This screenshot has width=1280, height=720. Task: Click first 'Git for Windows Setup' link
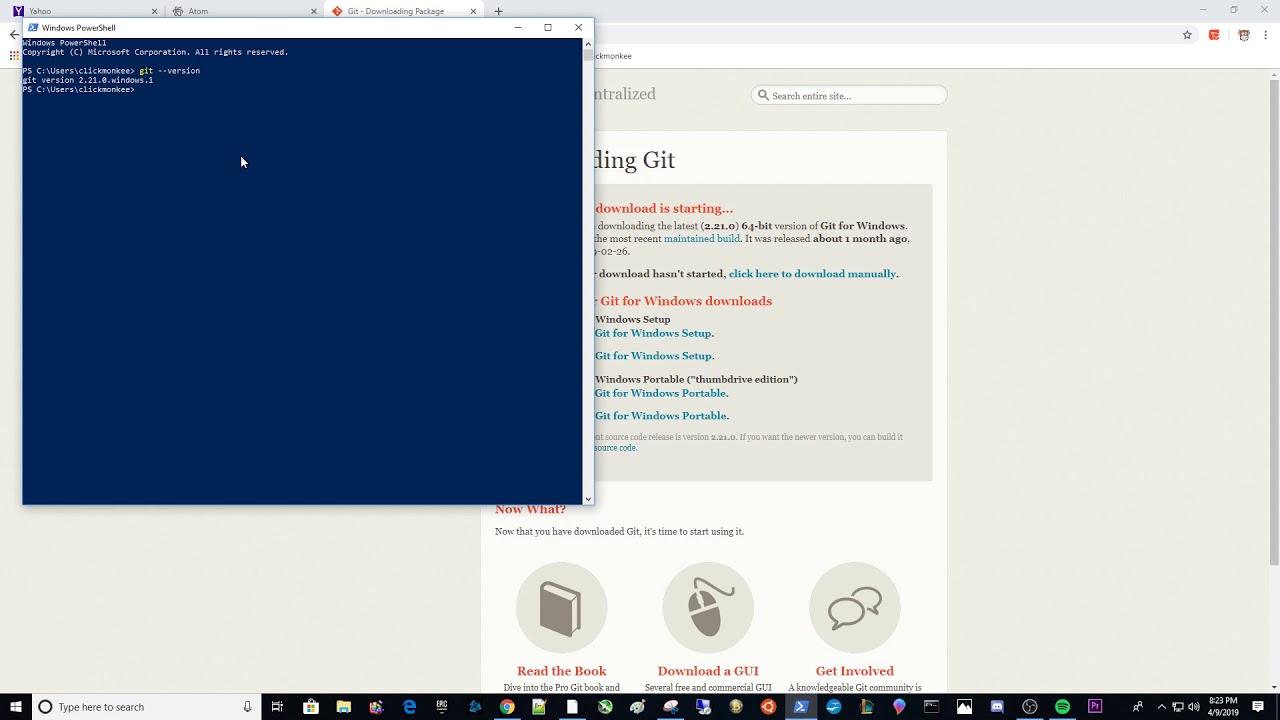point(653,333)
